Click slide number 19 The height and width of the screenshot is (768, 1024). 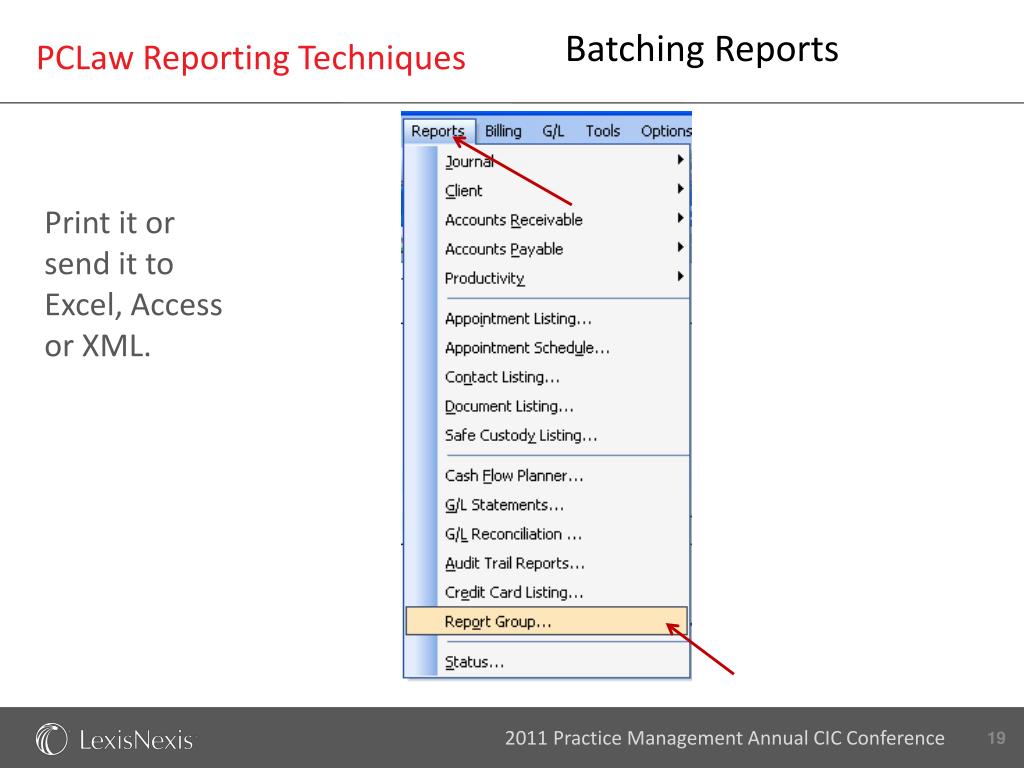[x=996, y=738]
